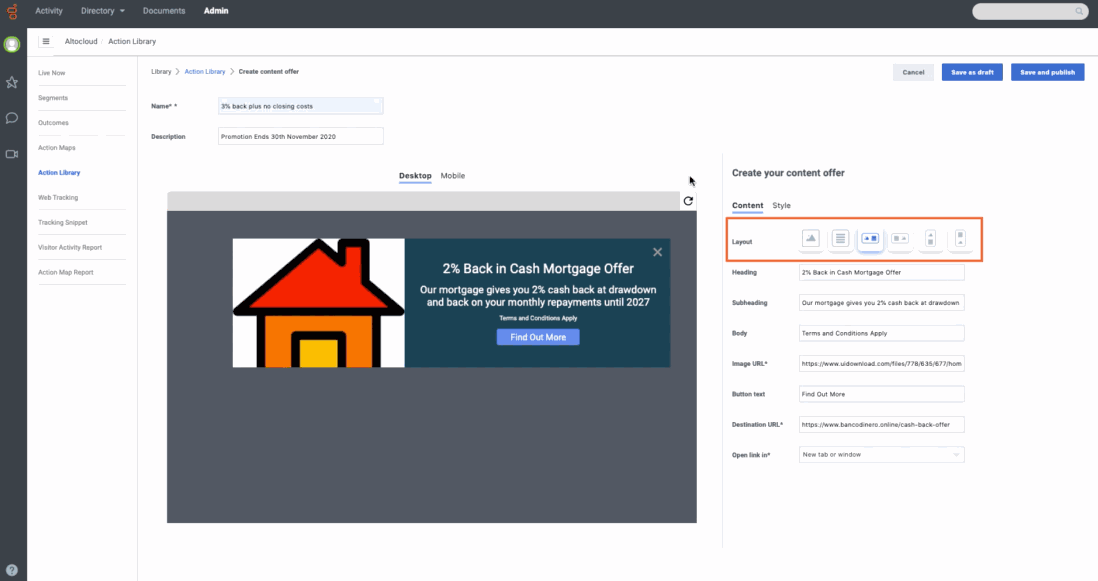Choose image-above-text layout
This screenshot has height=581, width=1098.
click(x=930, y=238)
